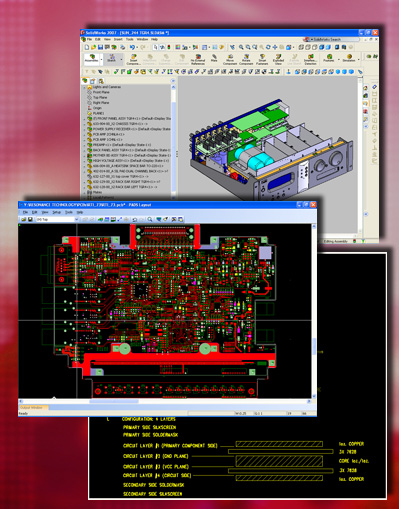Select the Rotate Component tool
Image resolution: width=399 pixels, height=509 pixels.
point(246,60)
